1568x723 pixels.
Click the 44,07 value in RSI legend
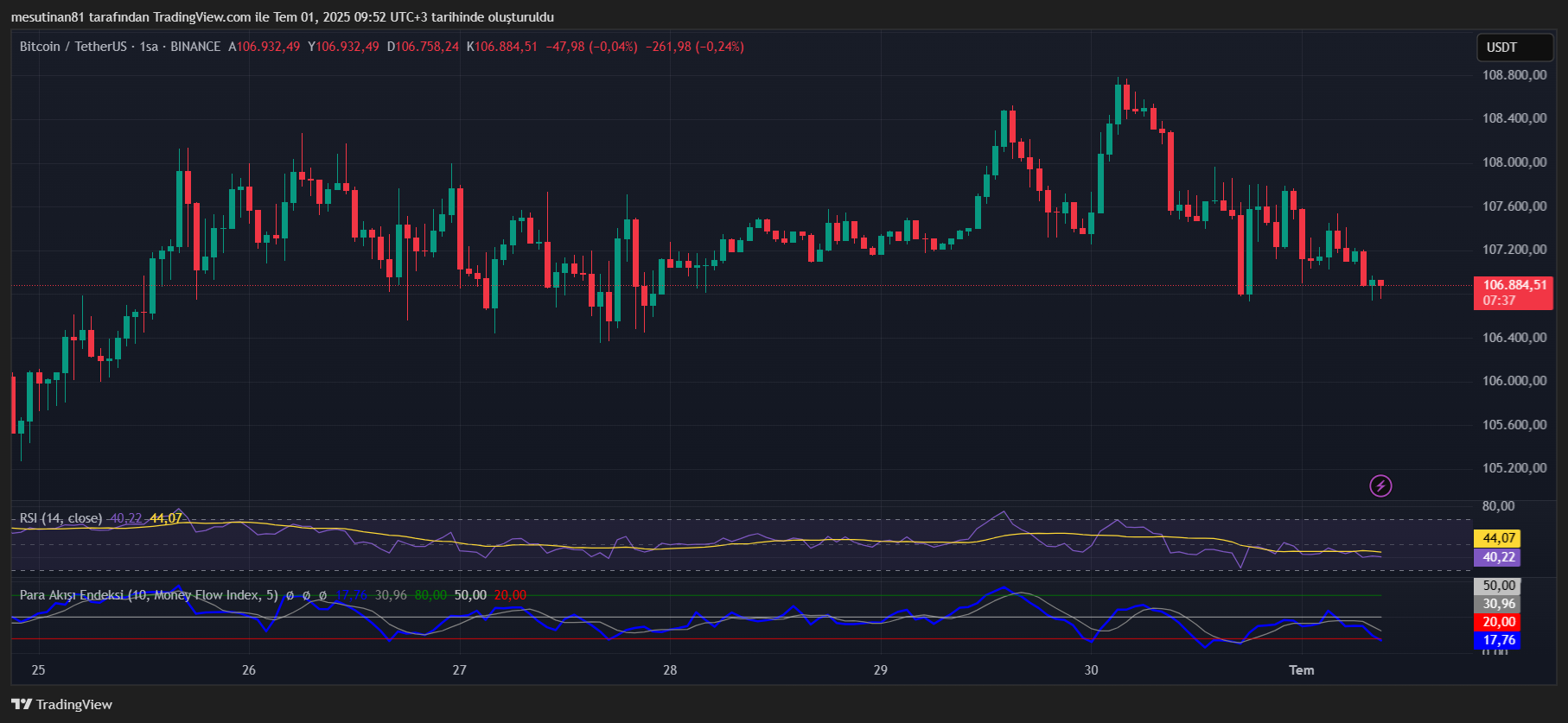coord(166,518)
